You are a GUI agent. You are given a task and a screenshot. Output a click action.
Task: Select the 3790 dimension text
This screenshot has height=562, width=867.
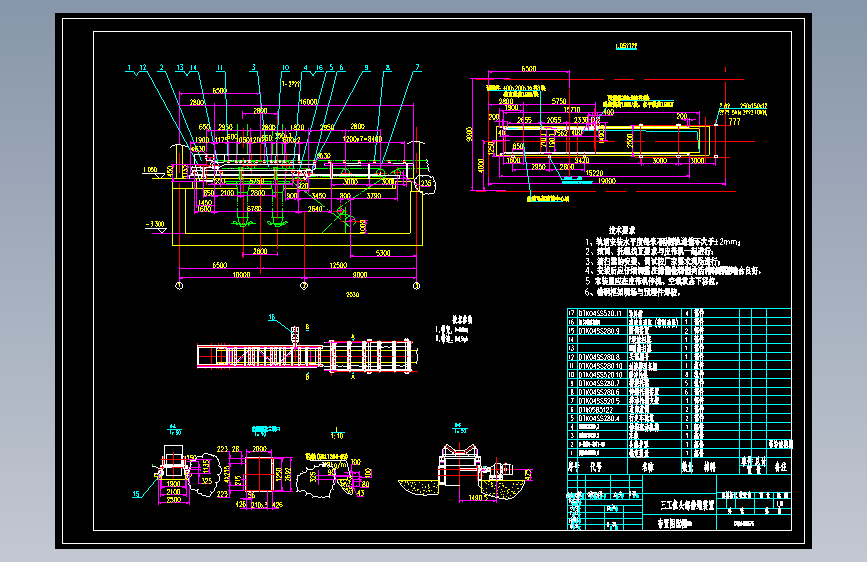click(374, 196)
